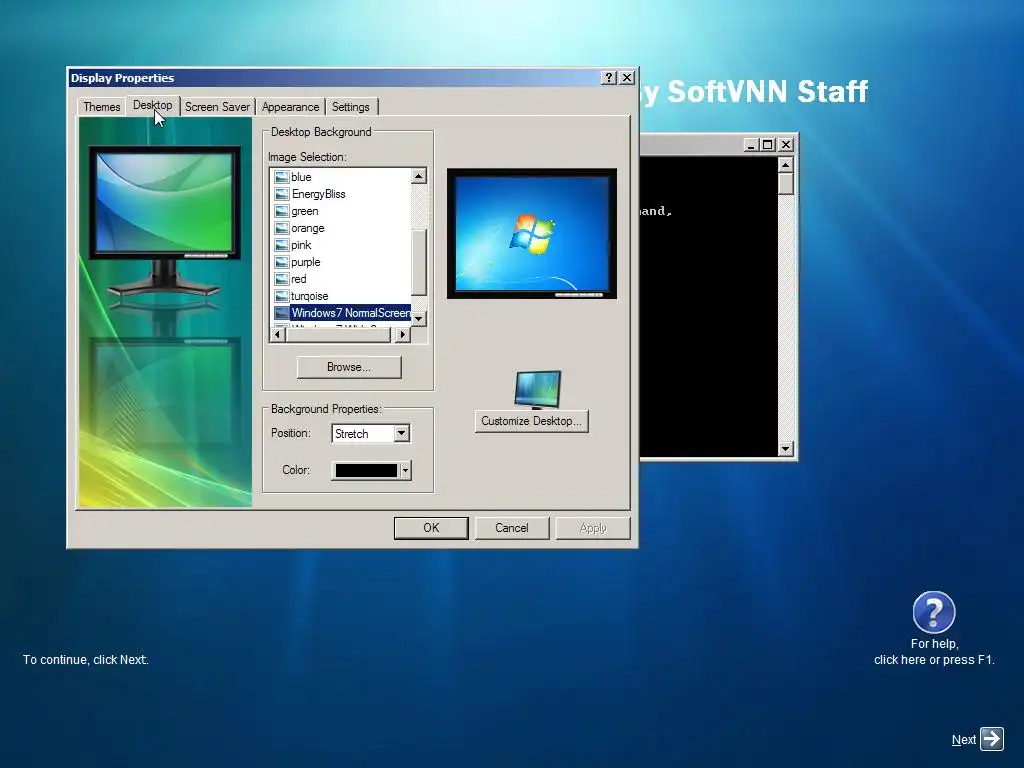Image resolution: width=1024 pixels, height=768 pixels.
Task: Click the red wallpaper file icon
Action: 281,279
